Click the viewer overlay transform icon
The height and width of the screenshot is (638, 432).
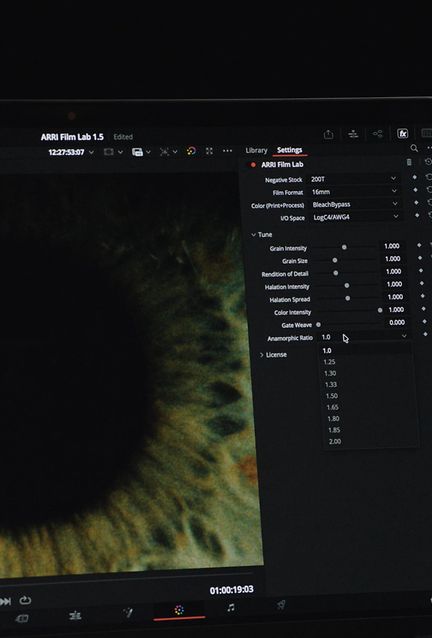pos(164,151)
